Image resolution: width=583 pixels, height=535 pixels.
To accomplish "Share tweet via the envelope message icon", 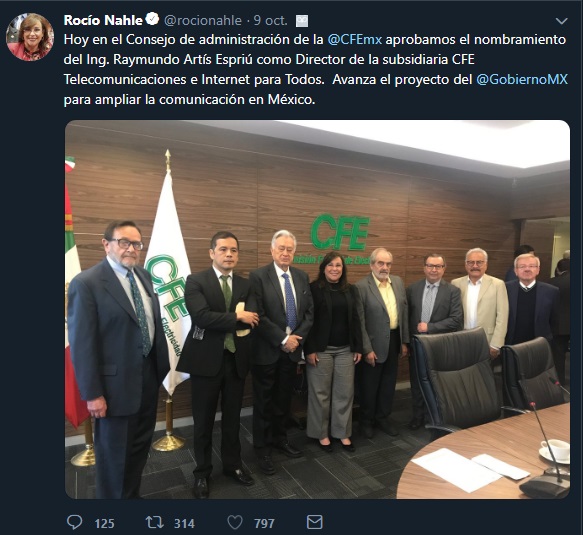I will 315,522.
